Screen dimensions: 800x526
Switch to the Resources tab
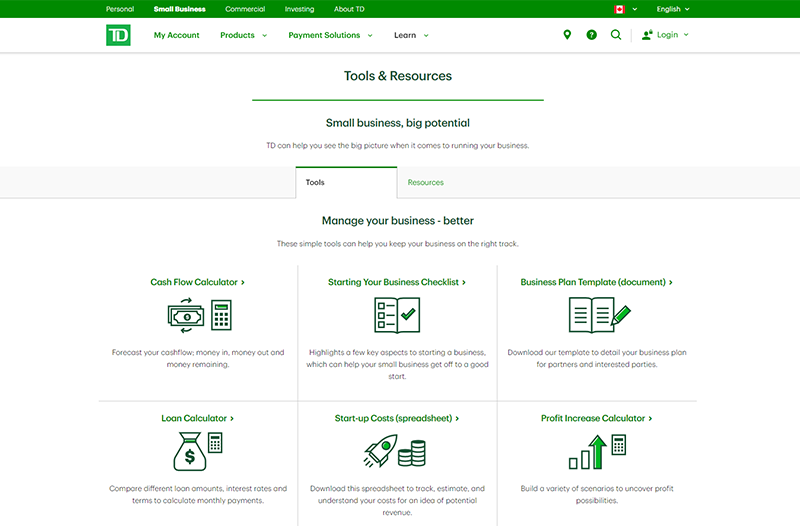pos(426,183)
